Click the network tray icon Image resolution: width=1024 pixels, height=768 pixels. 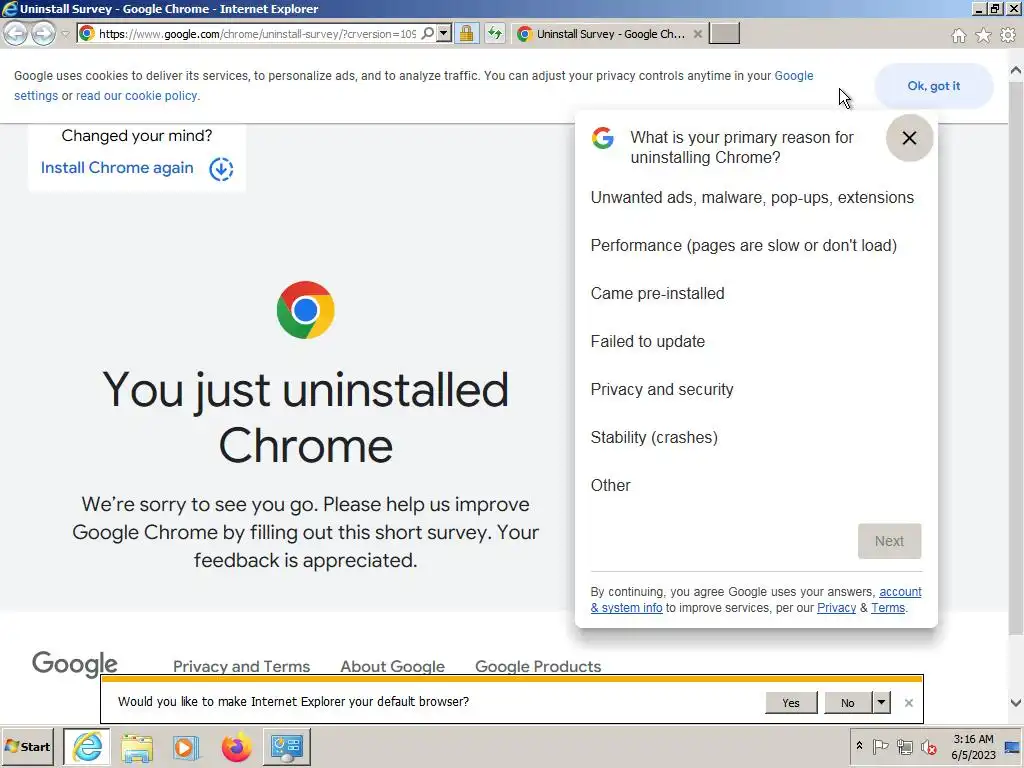(904, 746)
